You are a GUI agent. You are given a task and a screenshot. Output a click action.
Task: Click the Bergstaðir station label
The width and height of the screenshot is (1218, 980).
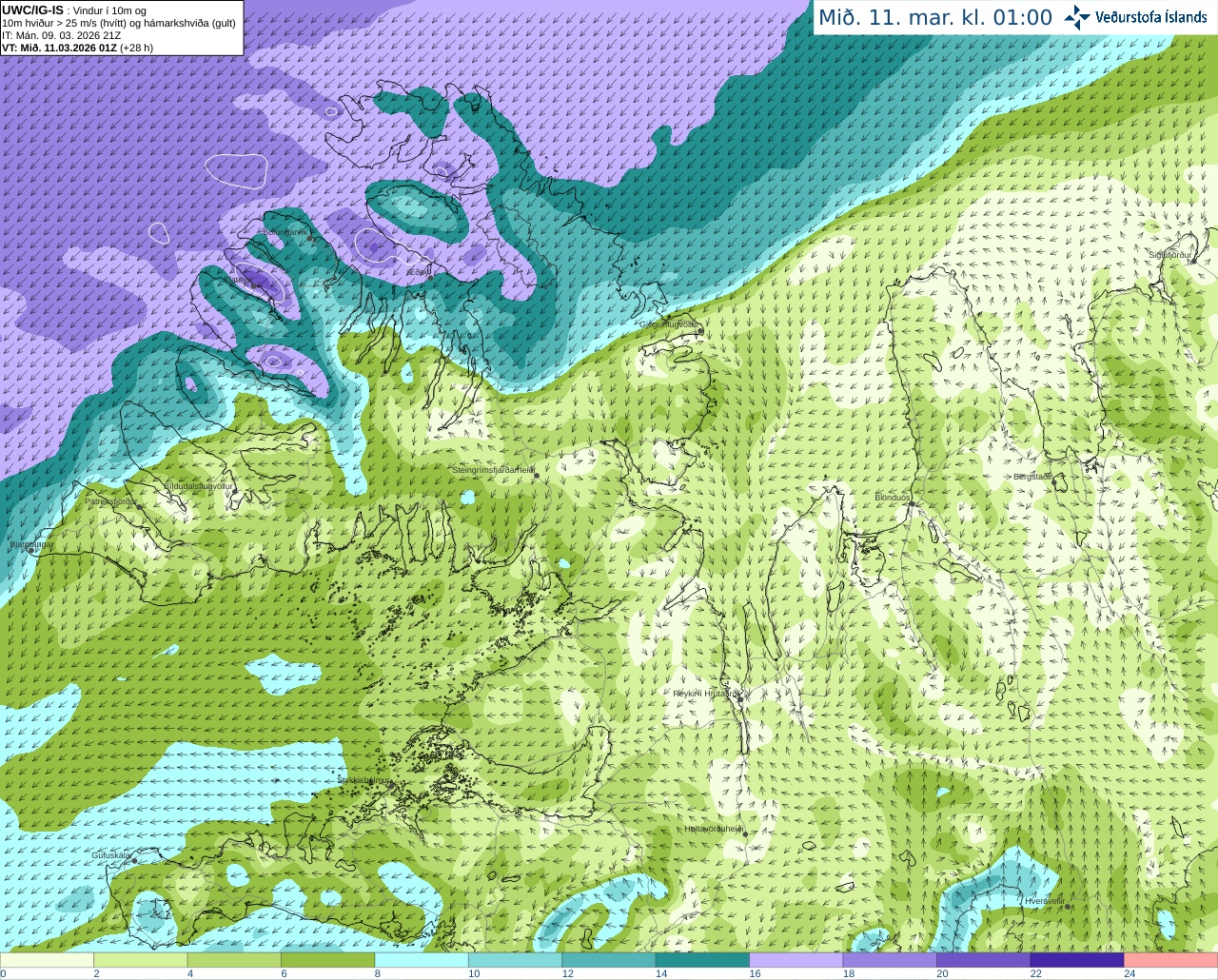1032,477
